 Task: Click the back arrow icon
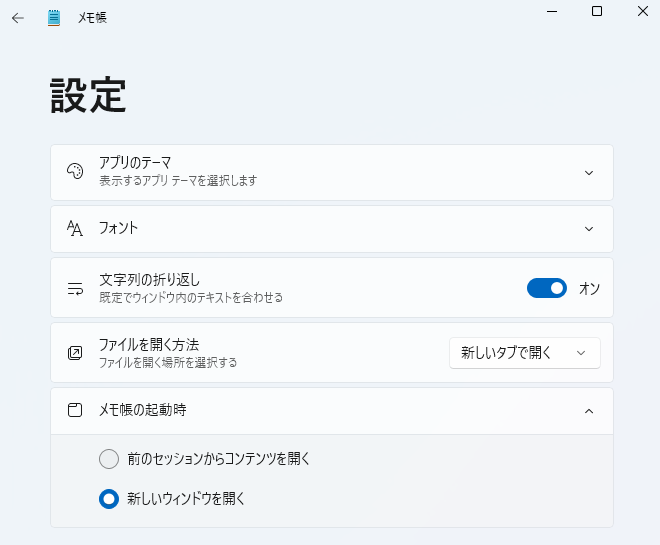tap(18, 17)
